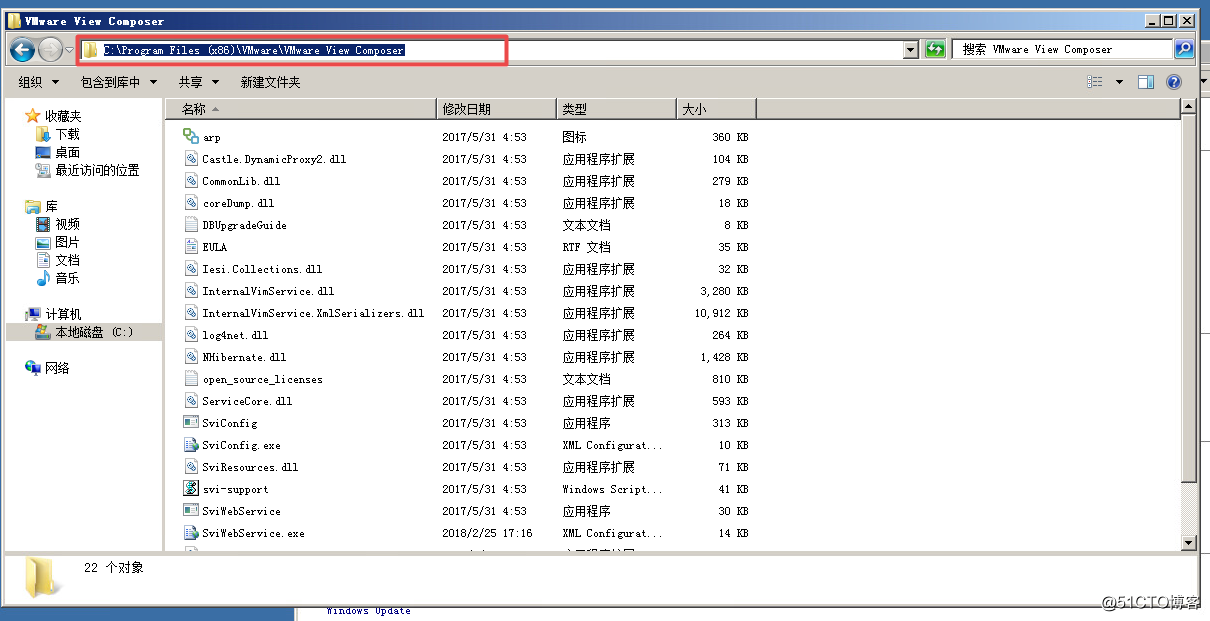Viewport: 1210px width, 621px height.
Task: Sort by the 大小 column header
Action: (716, 109)
